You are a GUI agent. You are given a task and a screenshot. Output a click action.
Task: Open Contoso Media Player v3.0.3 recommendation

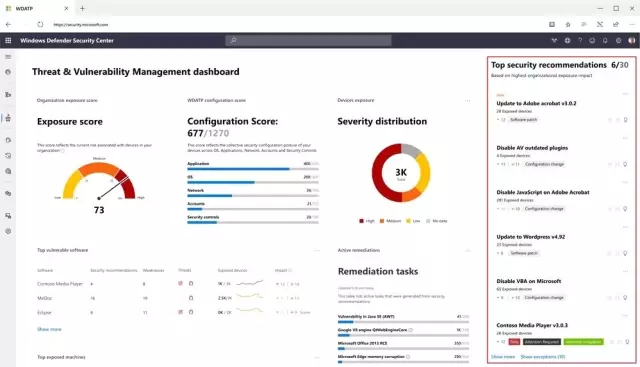coord(532,326)
